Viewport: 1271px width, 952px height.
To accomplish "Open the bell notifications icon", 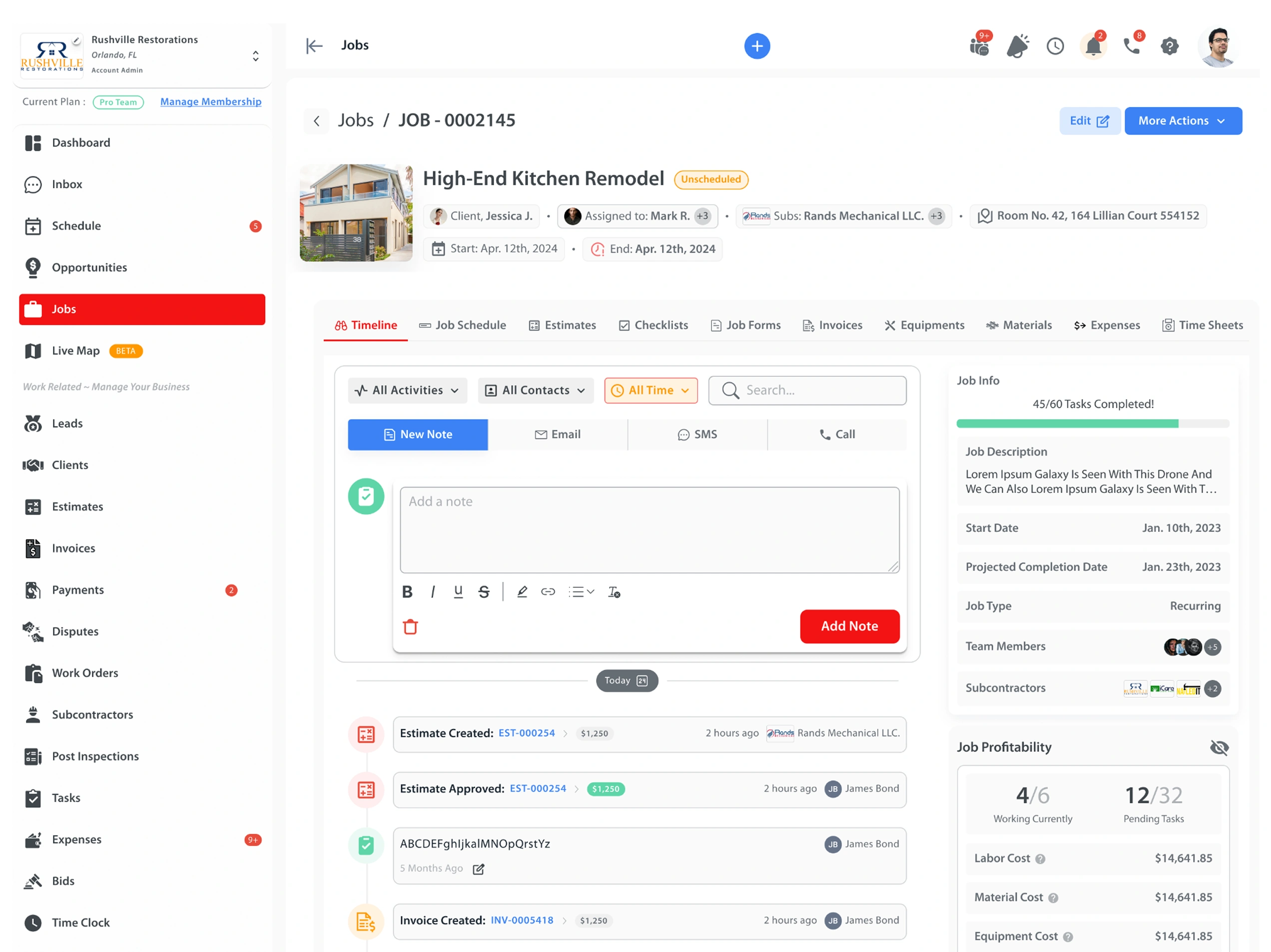I will click(x=1093, y=46).
